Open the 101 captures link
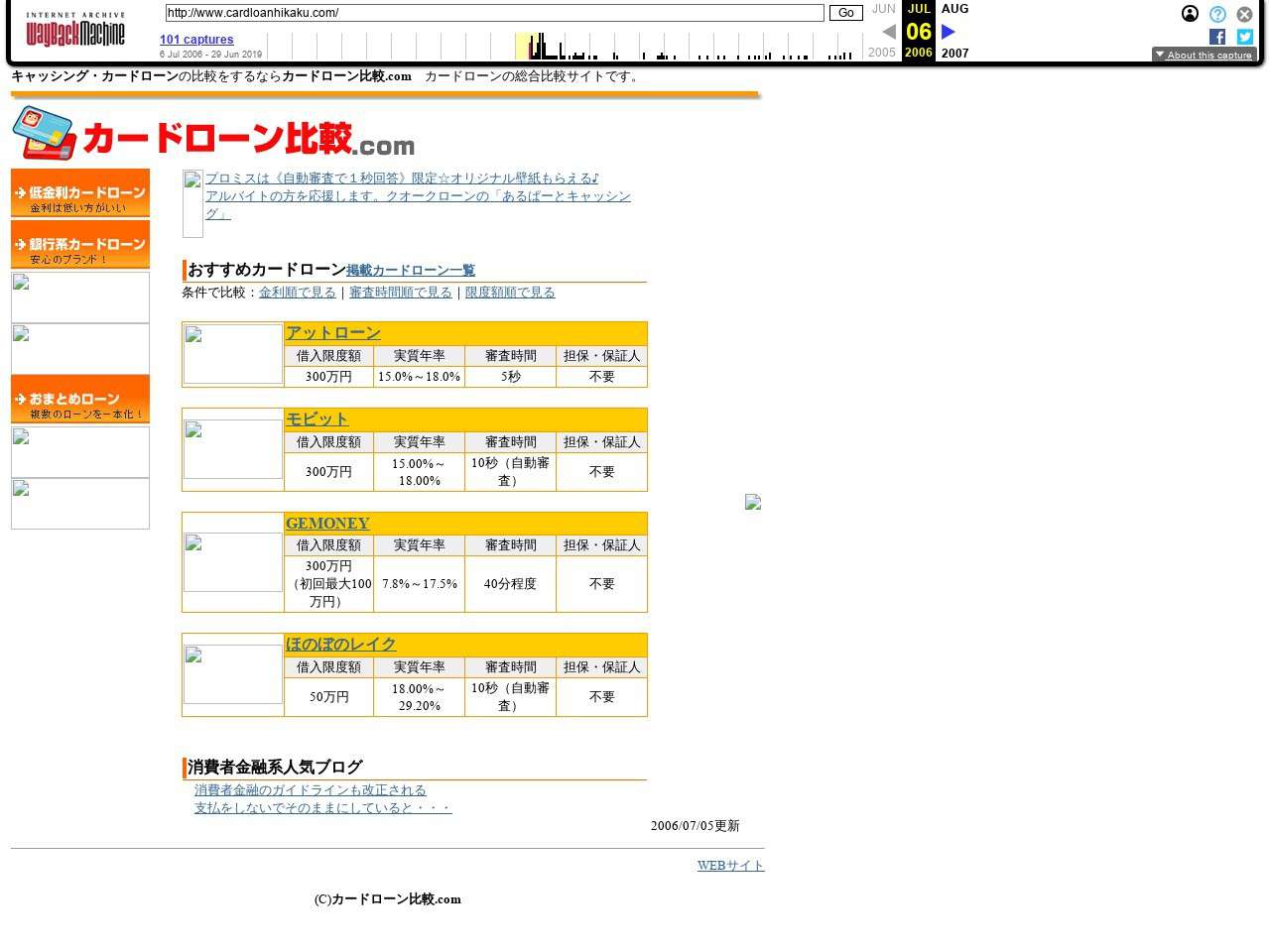The height and width of the screenshot is (952, 1270). [196, 40]
